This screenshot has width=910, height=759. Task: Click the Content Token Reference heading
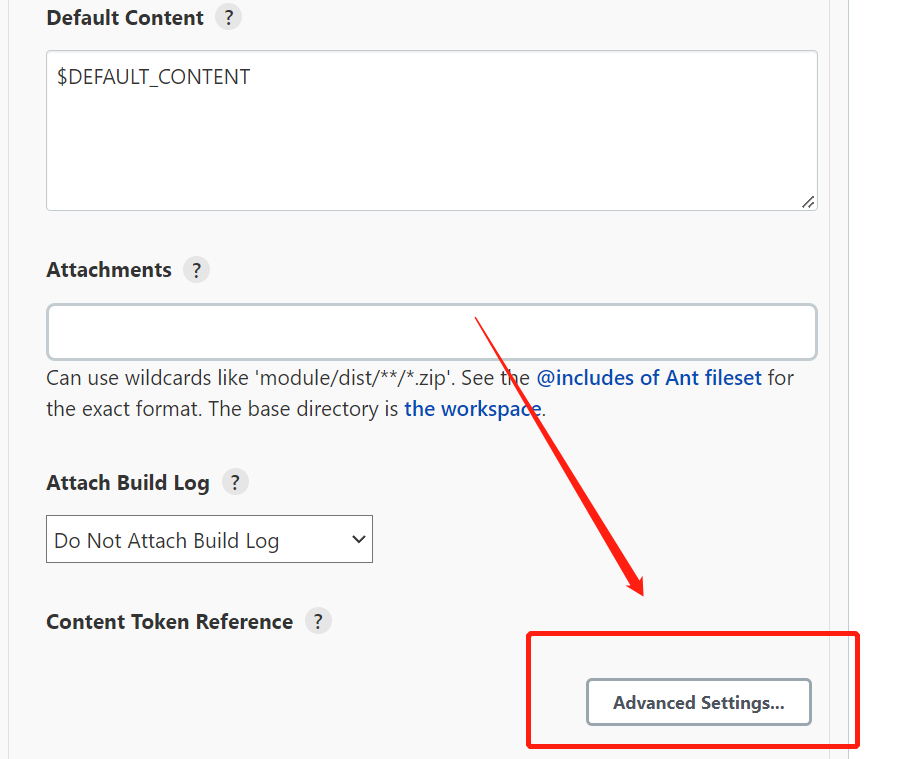169,622
